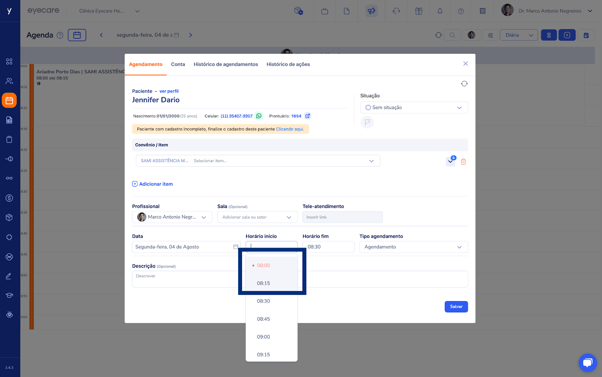Select 08:30 start time option
The width and height of the screenshot is (602, 377).
coord(271,301)
